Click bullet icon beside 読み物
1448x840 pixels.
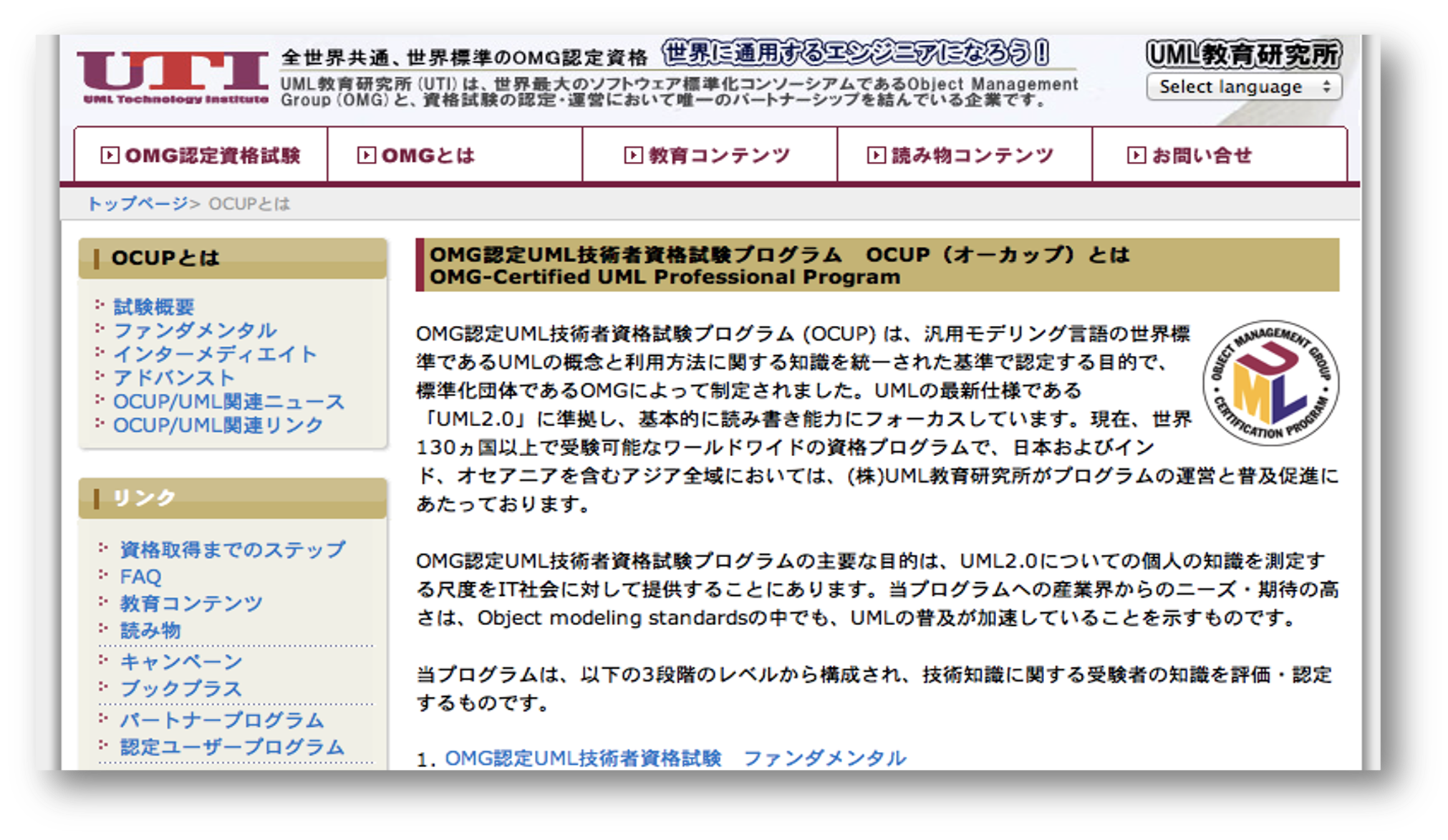tap(103, 628)
